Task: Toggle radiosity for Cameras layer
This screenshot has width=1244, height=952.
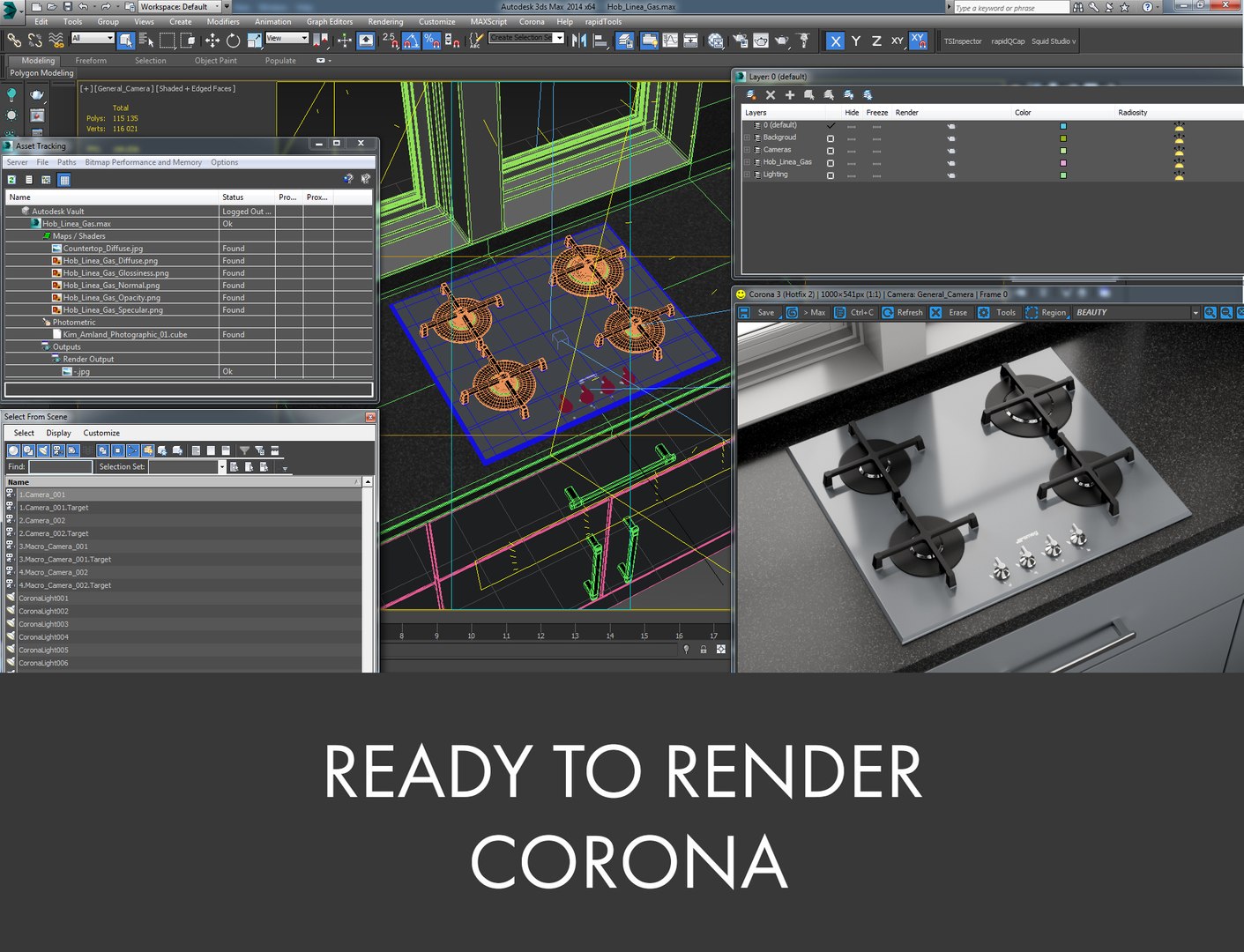Action: pyautogui.click(x=1179, y=151)
